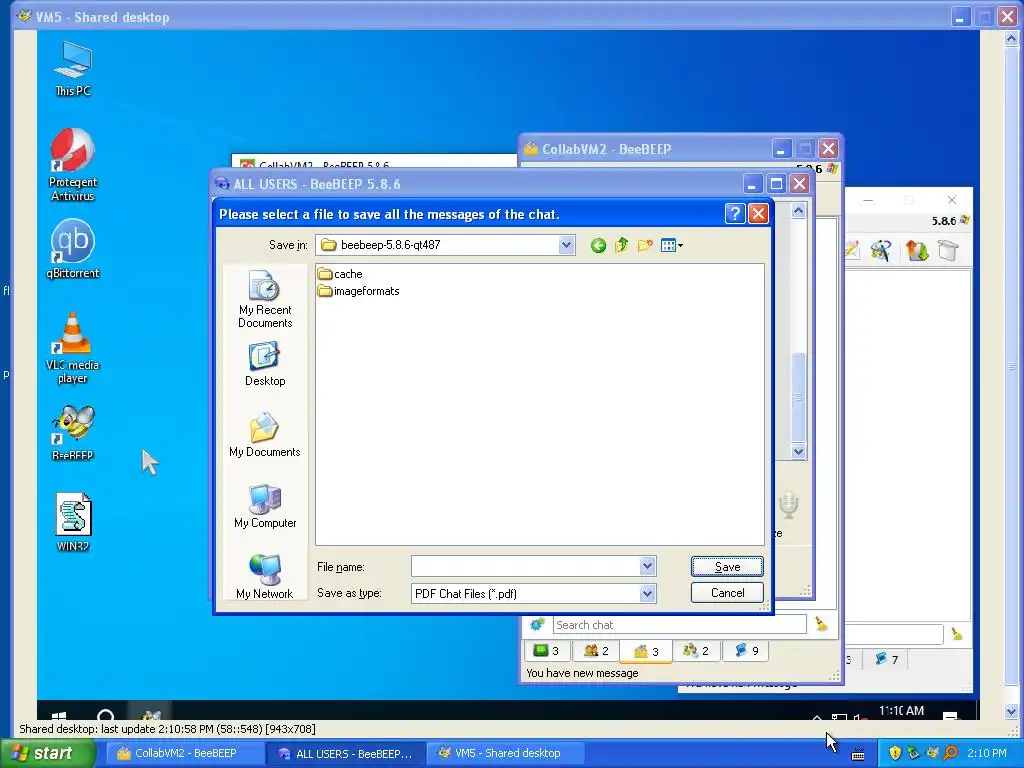
Task: Open My Documents in the places bar
Action: click(264, 435)
